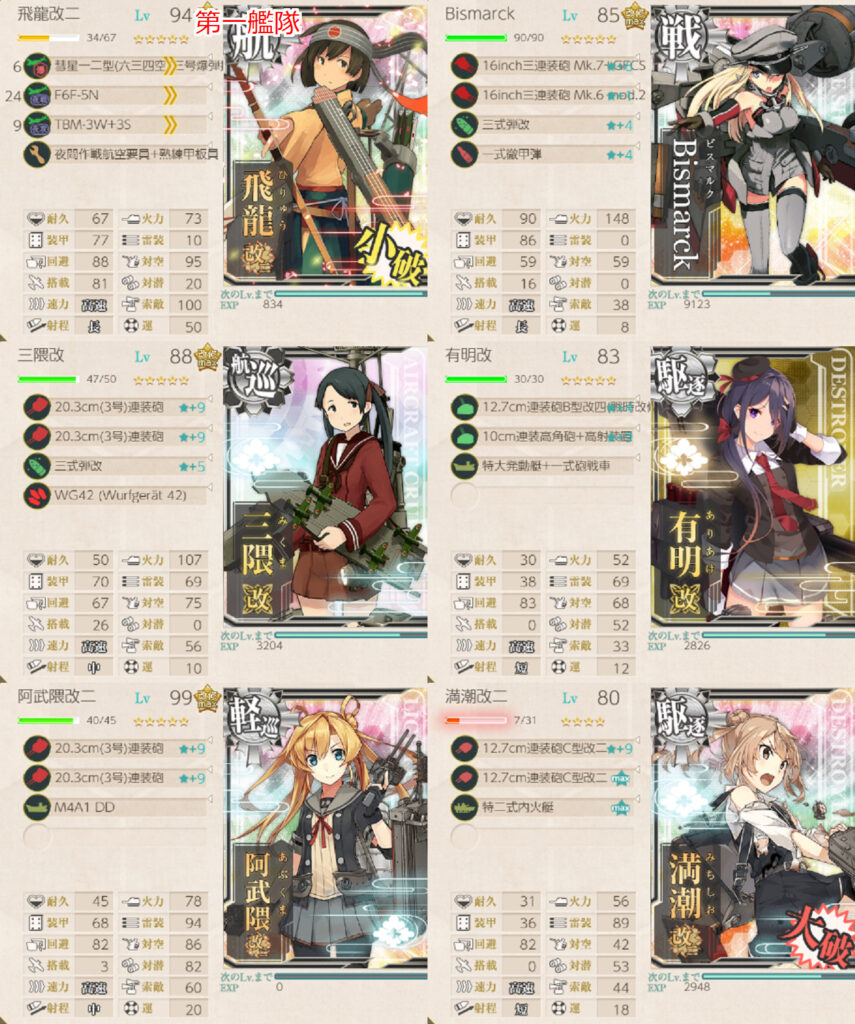Click the 第一艦隊 fleet label
This screenshot has width=855, height=1024.
click(248, 22)
